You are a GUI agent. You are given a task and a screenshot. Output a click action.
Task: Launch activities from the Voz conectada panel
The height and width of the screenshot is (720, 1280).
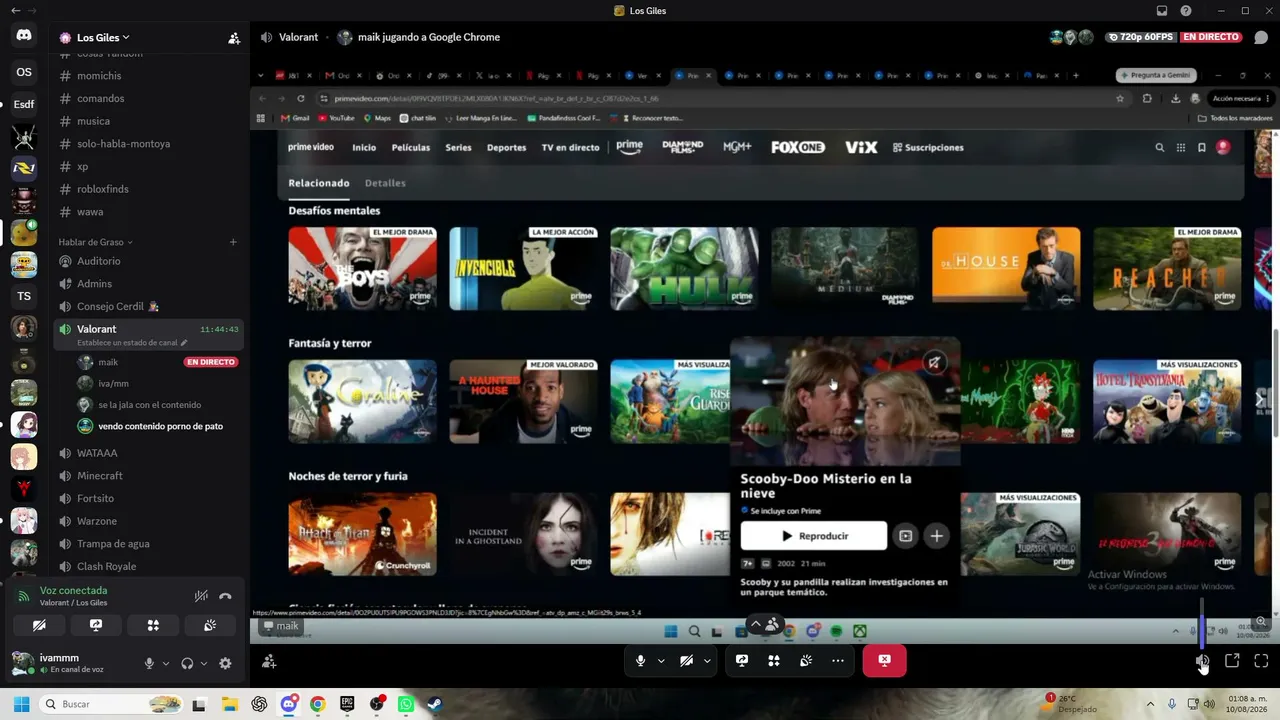(x=153, y=625)
